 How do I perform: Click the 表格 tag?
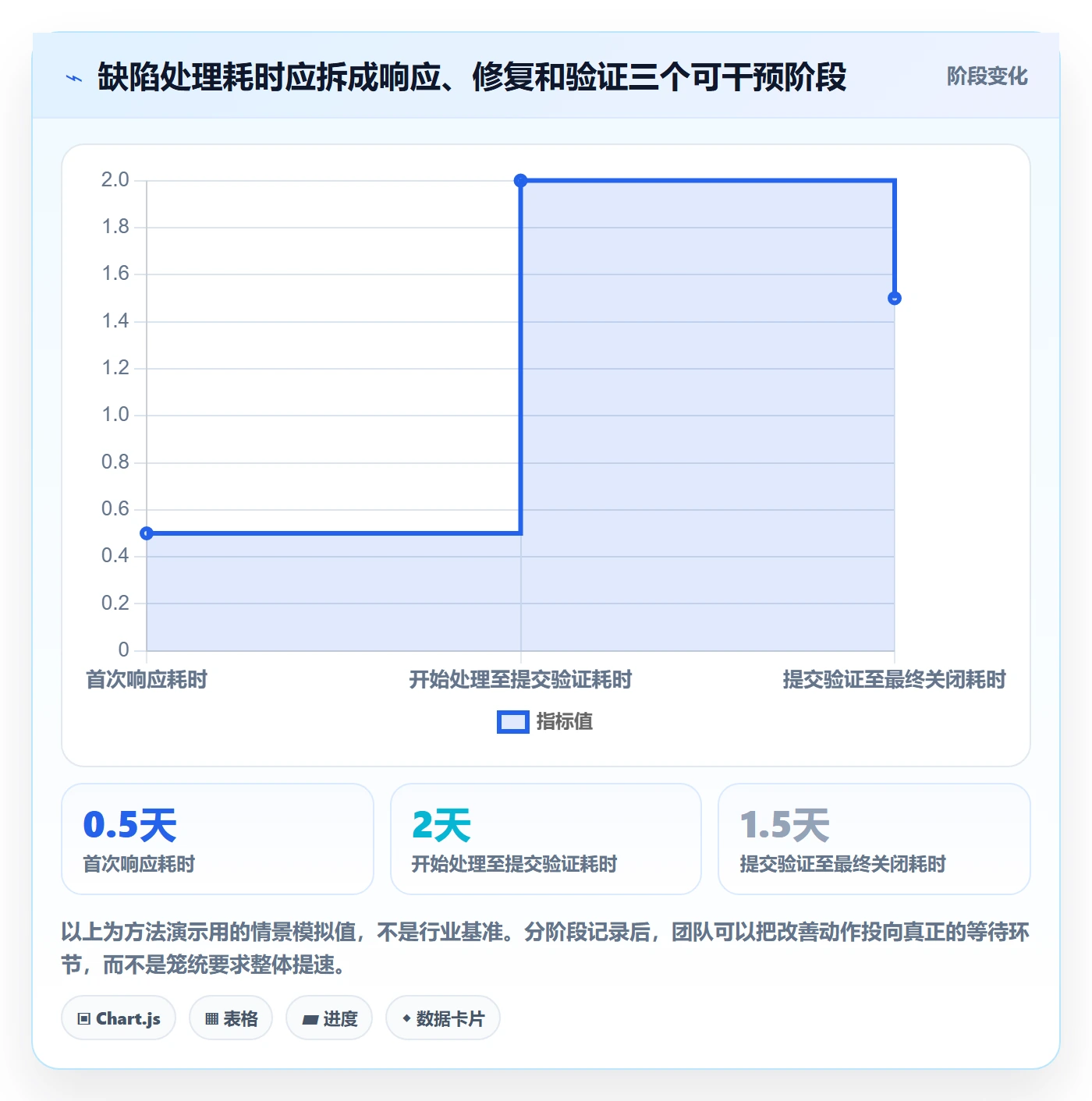pos(231,1018)
